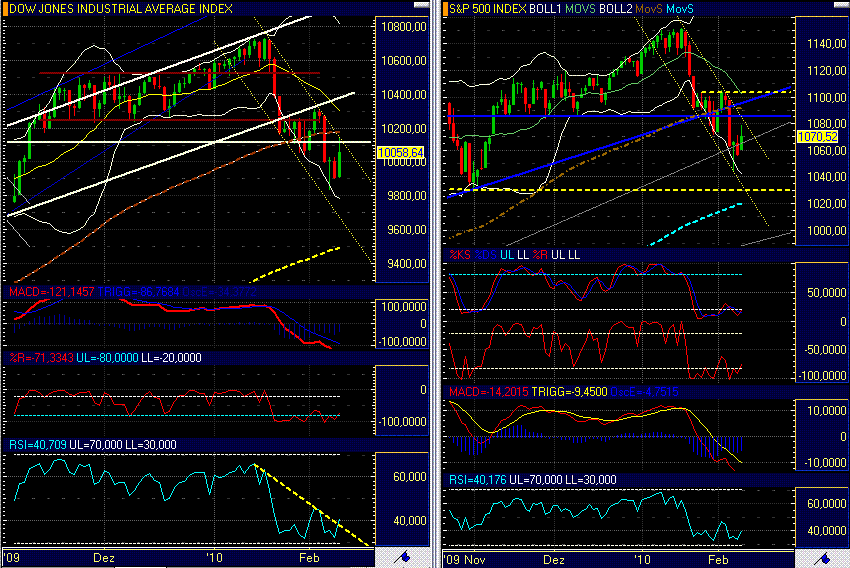Click the 1140,00 level on S&P price axis
This screenshot has height=568, width=850.
point(826,44)
